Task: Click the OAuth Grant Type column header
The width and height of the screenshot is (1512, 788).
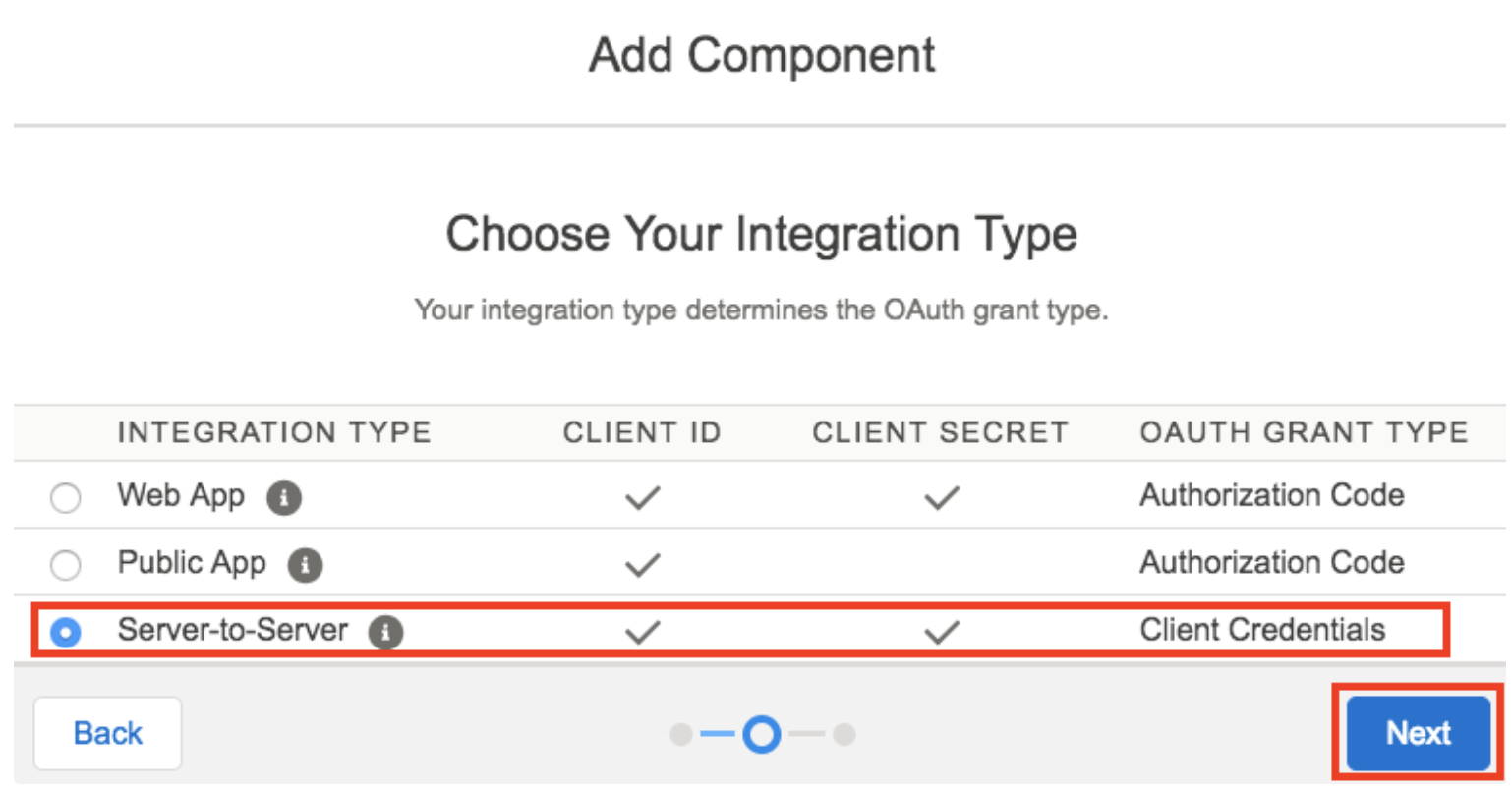Action: point(1304,432)
